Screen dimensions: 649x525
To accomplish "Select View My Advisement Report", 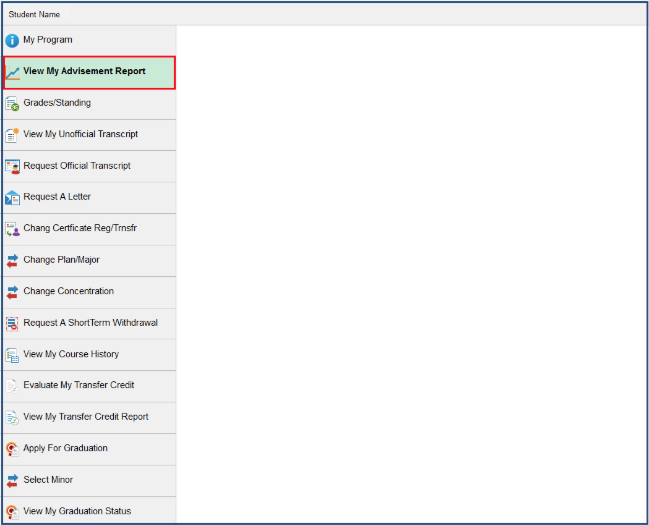I will (84, 72).
